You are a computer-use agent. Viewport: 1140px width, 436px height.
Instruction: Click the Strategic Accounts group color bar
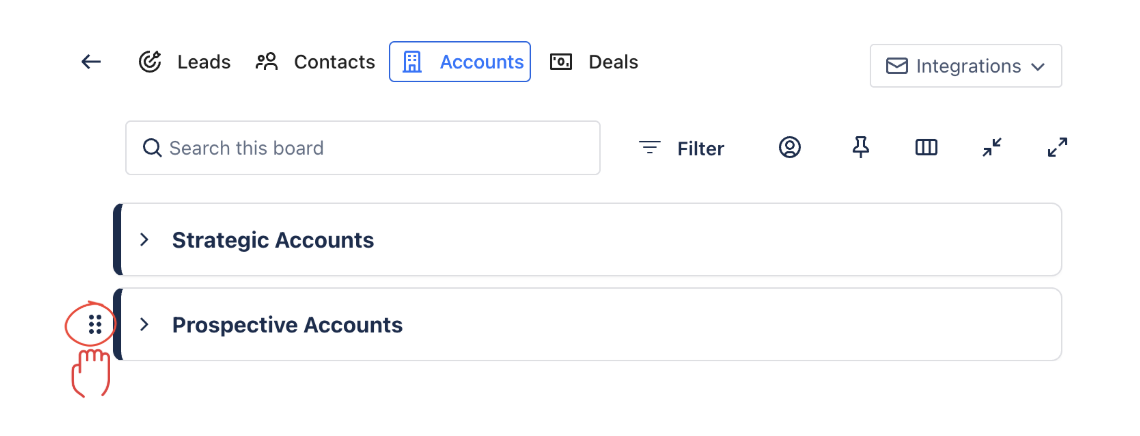pos(117,240)
